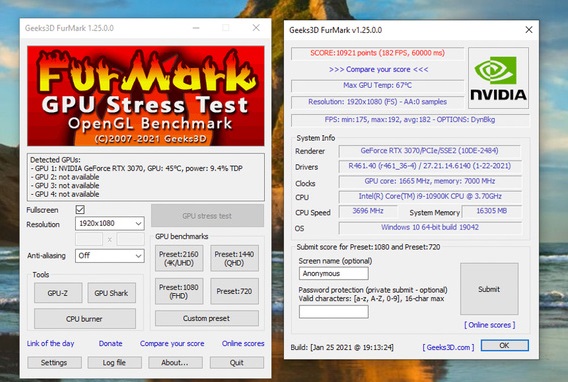Screen dimensions: 568x382
Task: Click custom resolution height field
Action: pos(130,239)
